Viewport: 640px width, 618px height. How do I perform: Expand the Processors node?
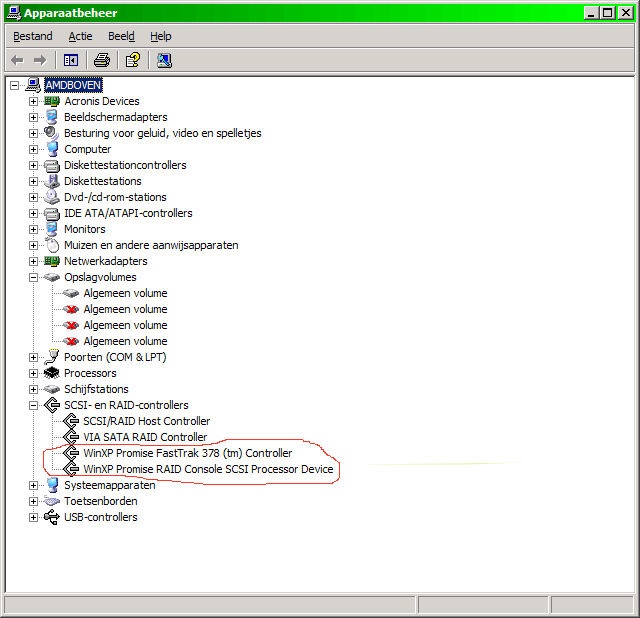(33, 373)
